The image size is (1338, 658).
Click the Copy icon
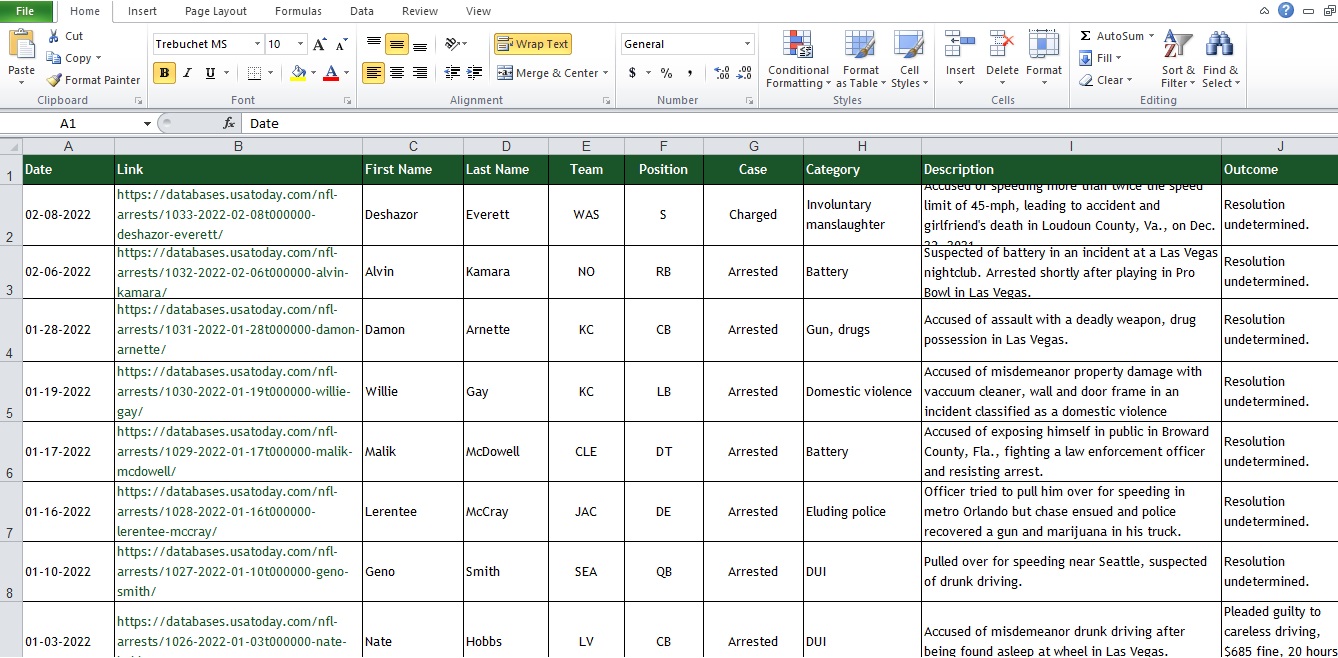pos(54,58)
